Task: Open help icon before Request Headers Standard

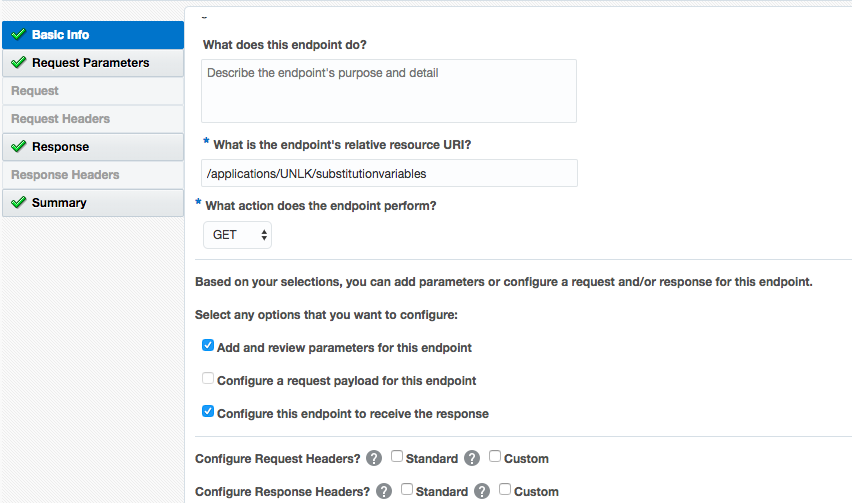Action: click(374, 459)
